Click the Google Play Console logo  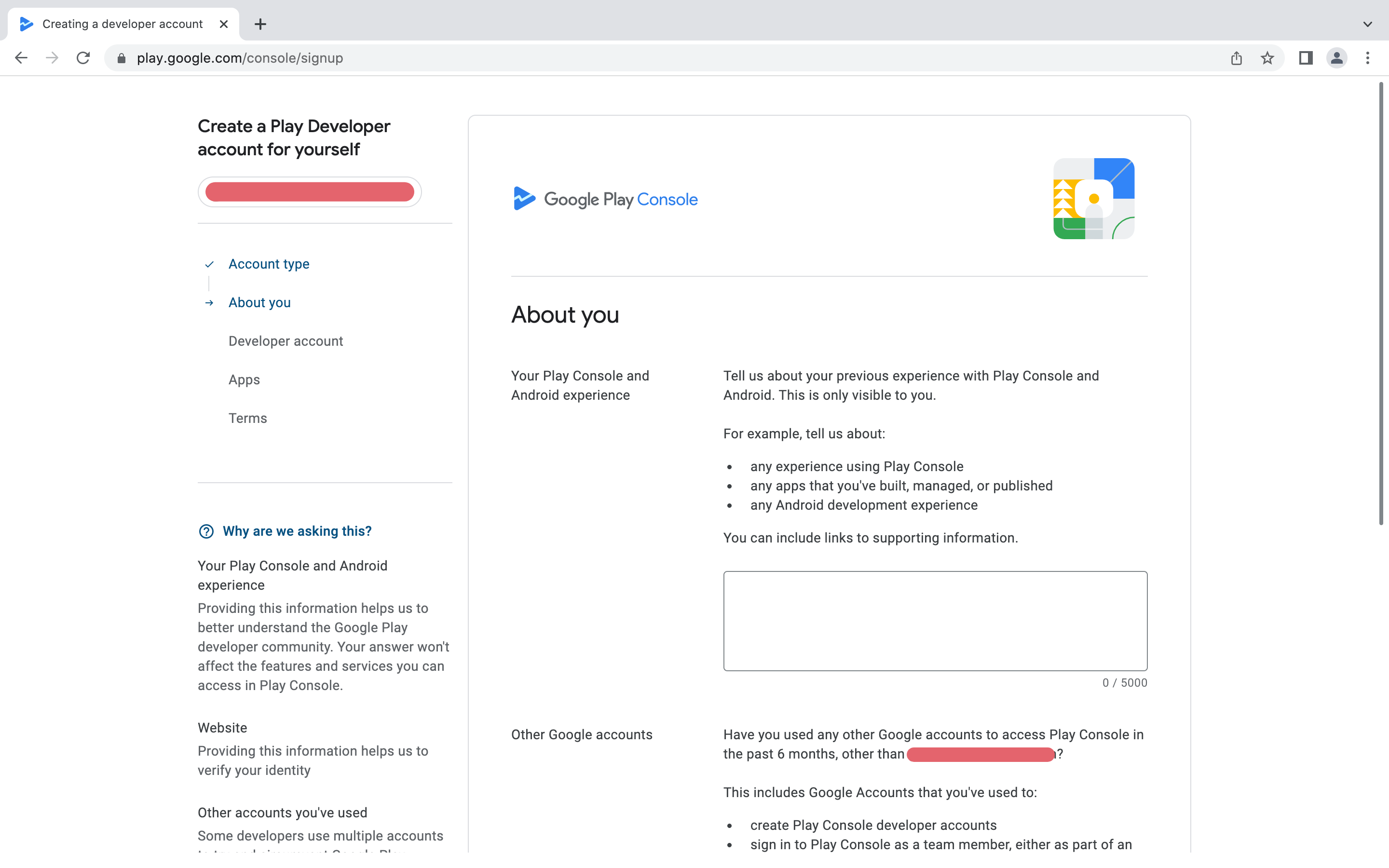[x=604, y=199]
